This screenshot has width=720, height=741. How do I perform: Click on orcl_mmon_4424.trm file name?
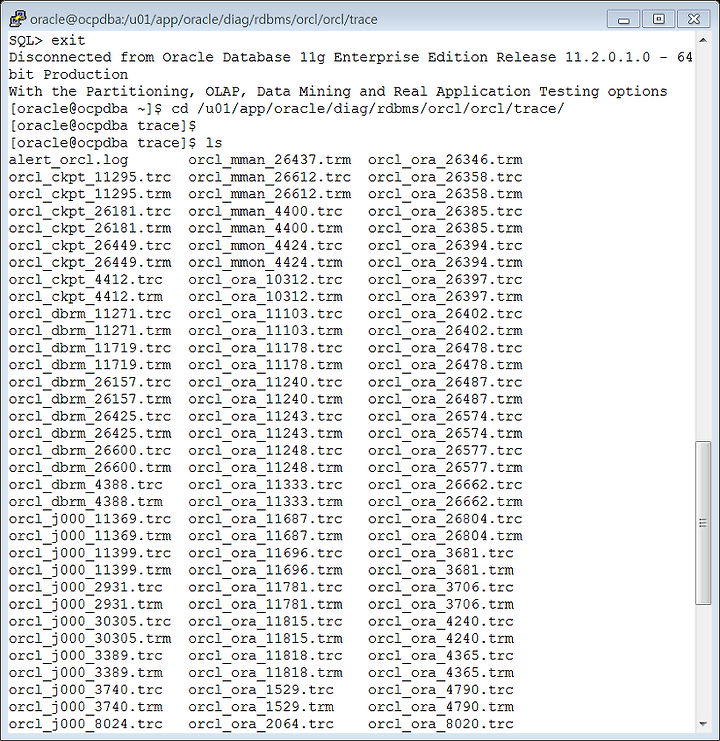pyautogui.click(x=266, y=263)
